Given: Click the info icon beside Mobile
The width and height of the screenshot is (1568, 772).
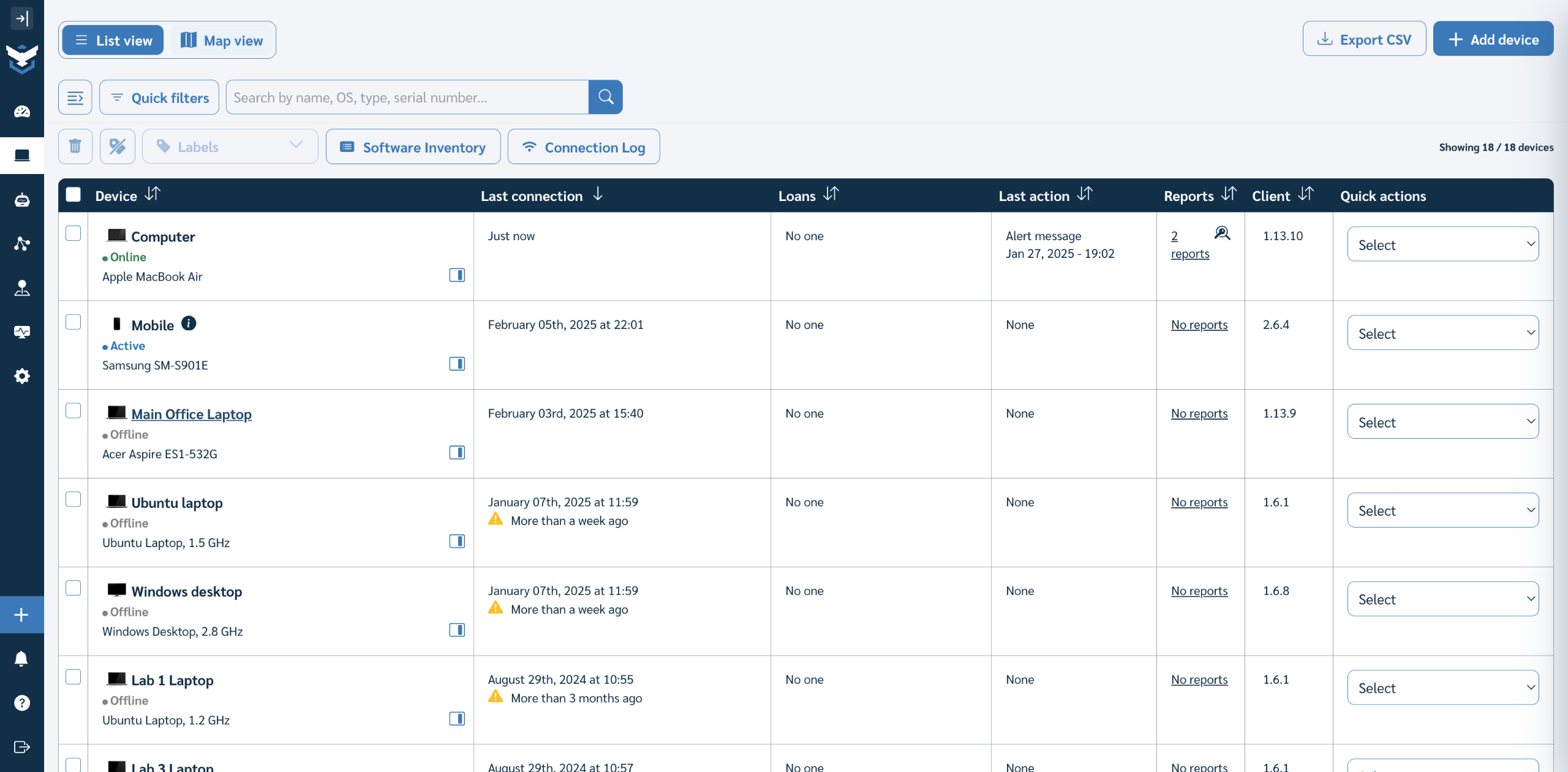Looking at the screenshot, I should coord(189,324).
